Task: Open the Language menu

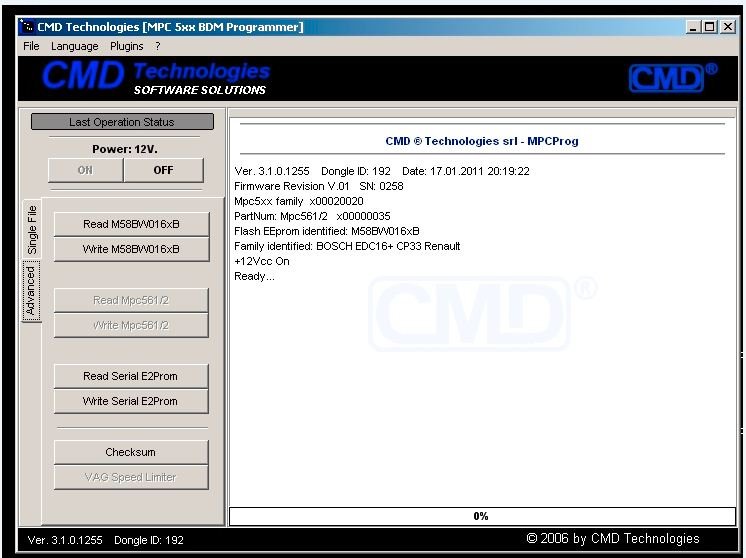Action: [x=75, y=46]
